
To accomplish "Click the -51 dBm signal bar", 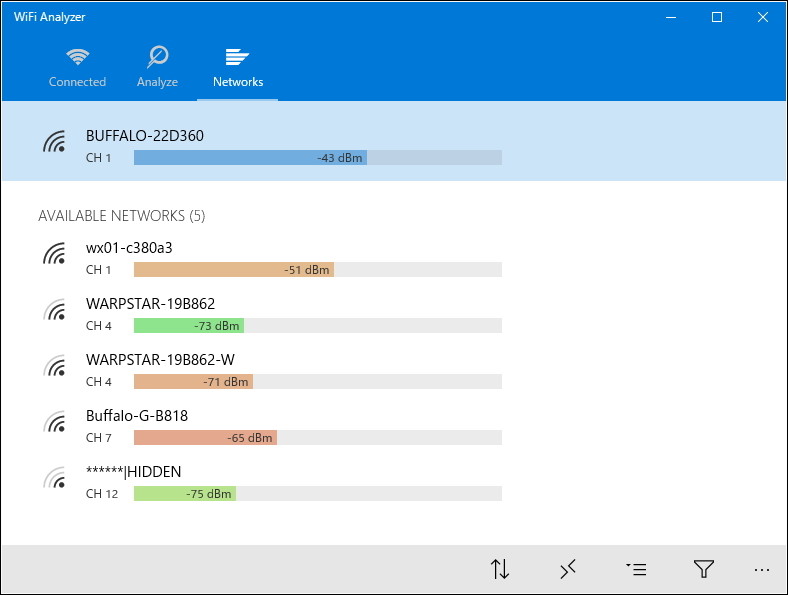I will pos(318,269).
